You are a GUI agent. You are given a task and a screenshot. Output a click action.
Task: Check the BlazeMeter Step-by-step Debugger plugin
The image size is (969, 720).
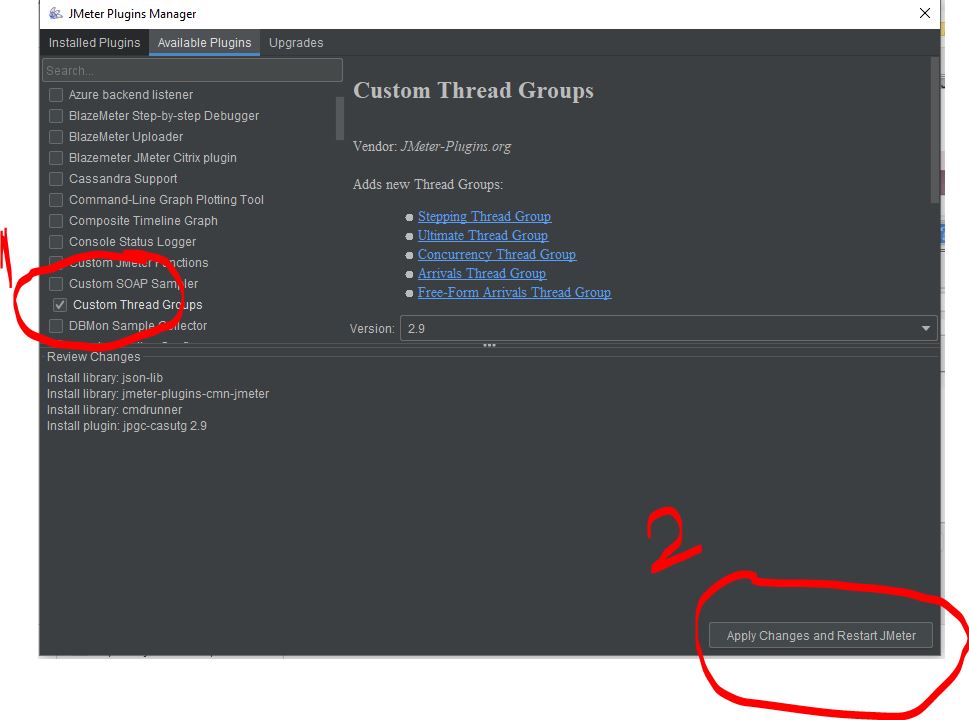(56, 116)
